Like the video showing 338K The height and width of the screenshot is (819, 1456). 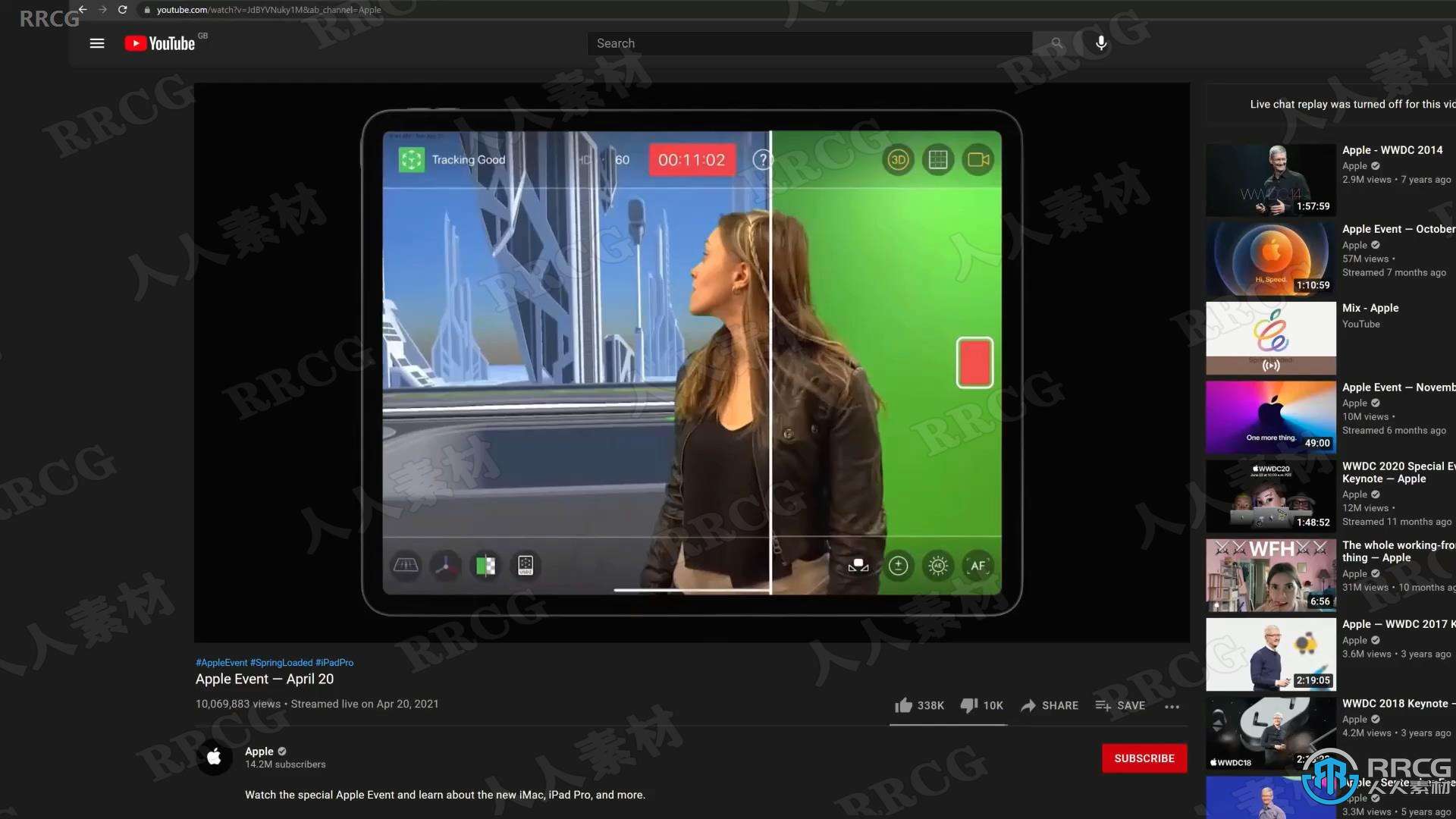click(919, 705)
